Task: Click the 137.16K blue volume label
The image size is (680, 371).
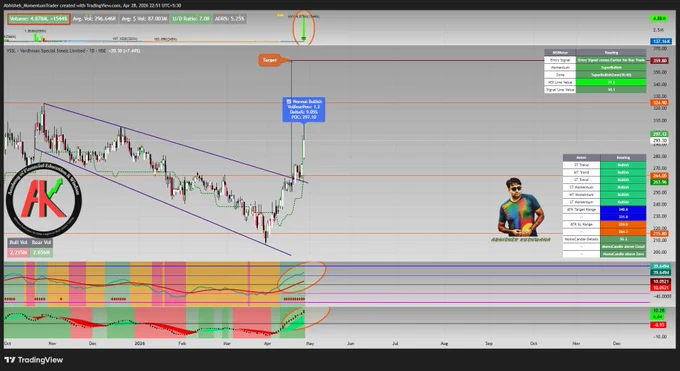Action: coord(661,41)
